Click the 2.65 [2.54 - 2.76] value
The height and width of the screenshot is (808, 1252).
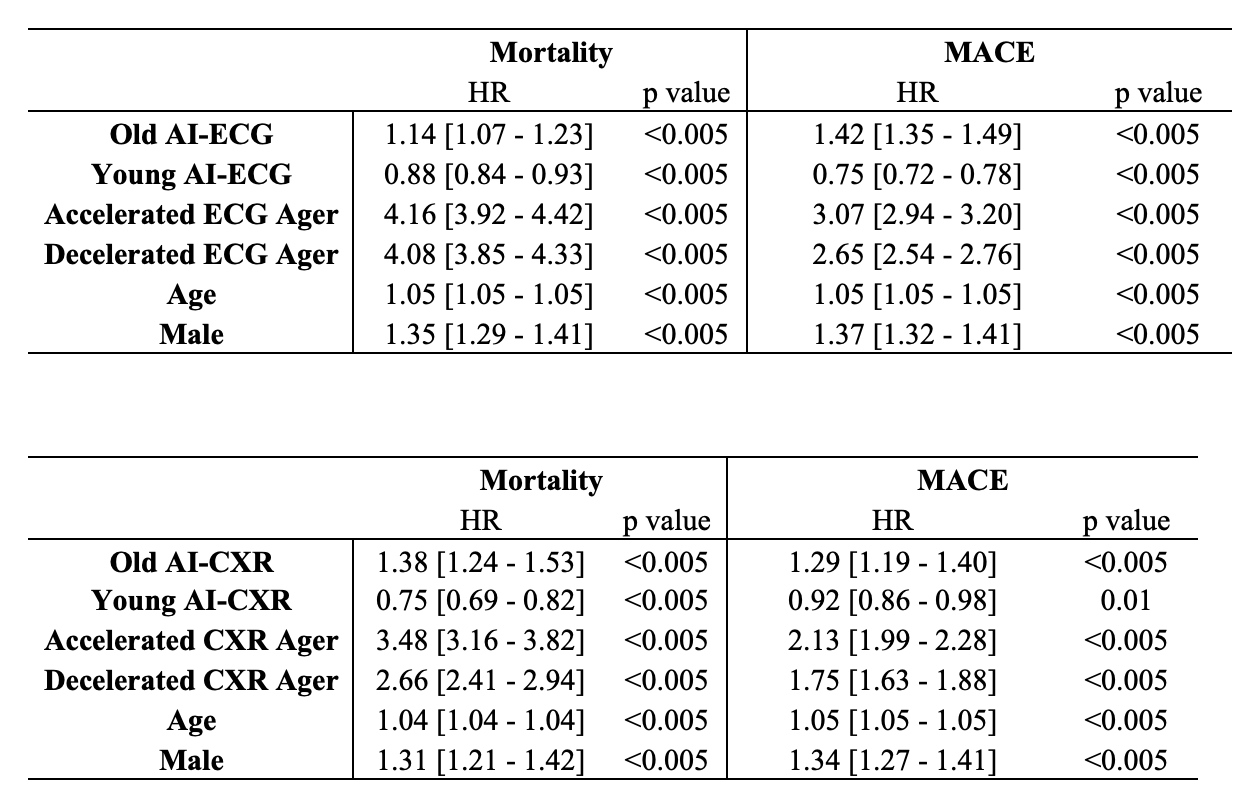pos(916,254)
